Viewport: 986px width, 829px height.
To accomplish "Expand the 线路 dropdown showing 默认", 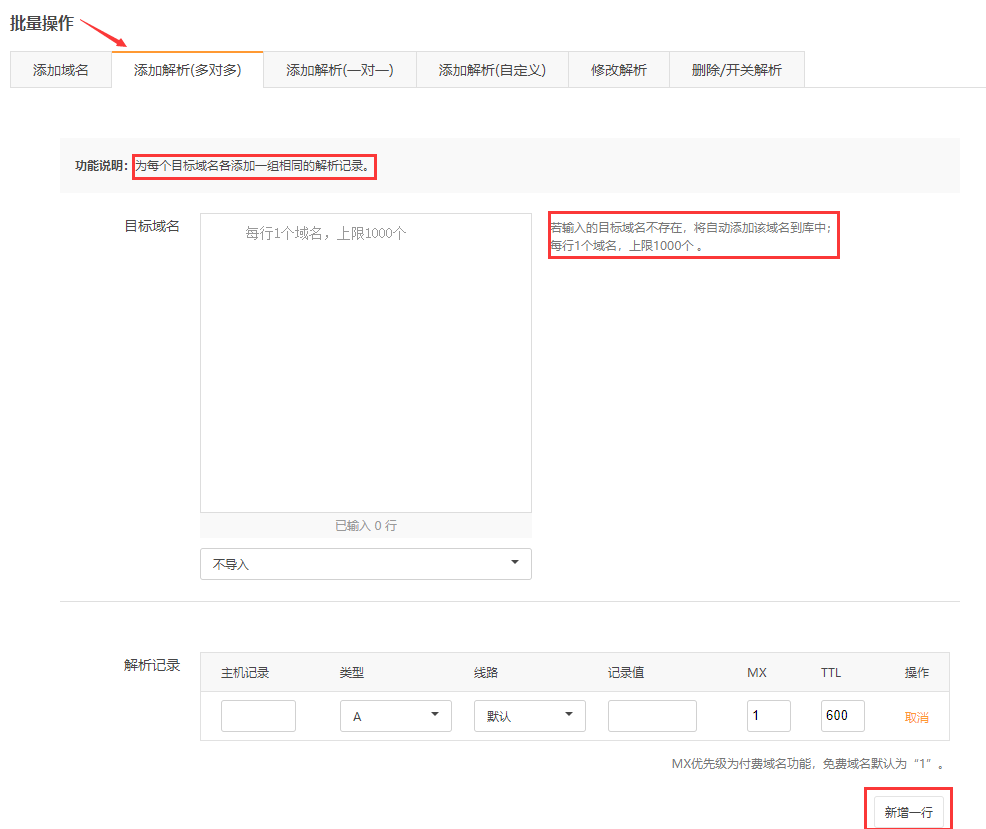I will tap(529, 716).
